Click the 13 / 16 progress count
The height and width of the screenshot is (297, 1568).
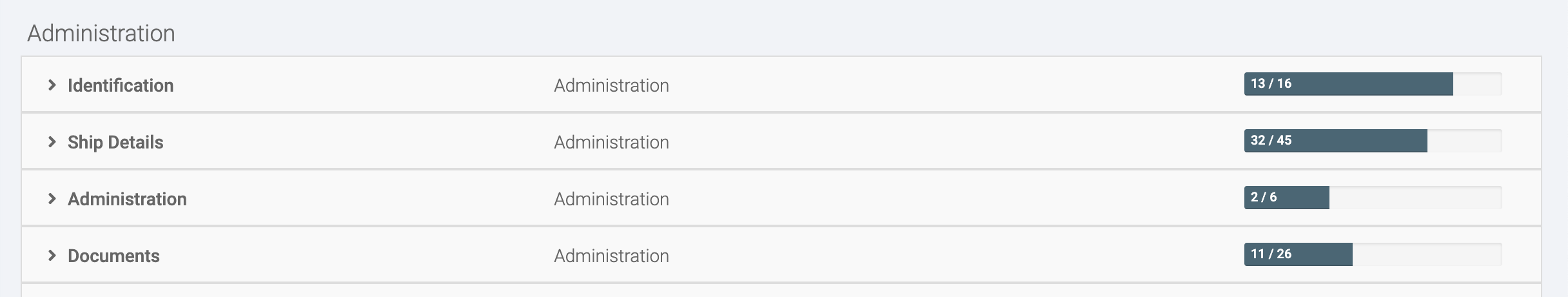pos(1271,84)
